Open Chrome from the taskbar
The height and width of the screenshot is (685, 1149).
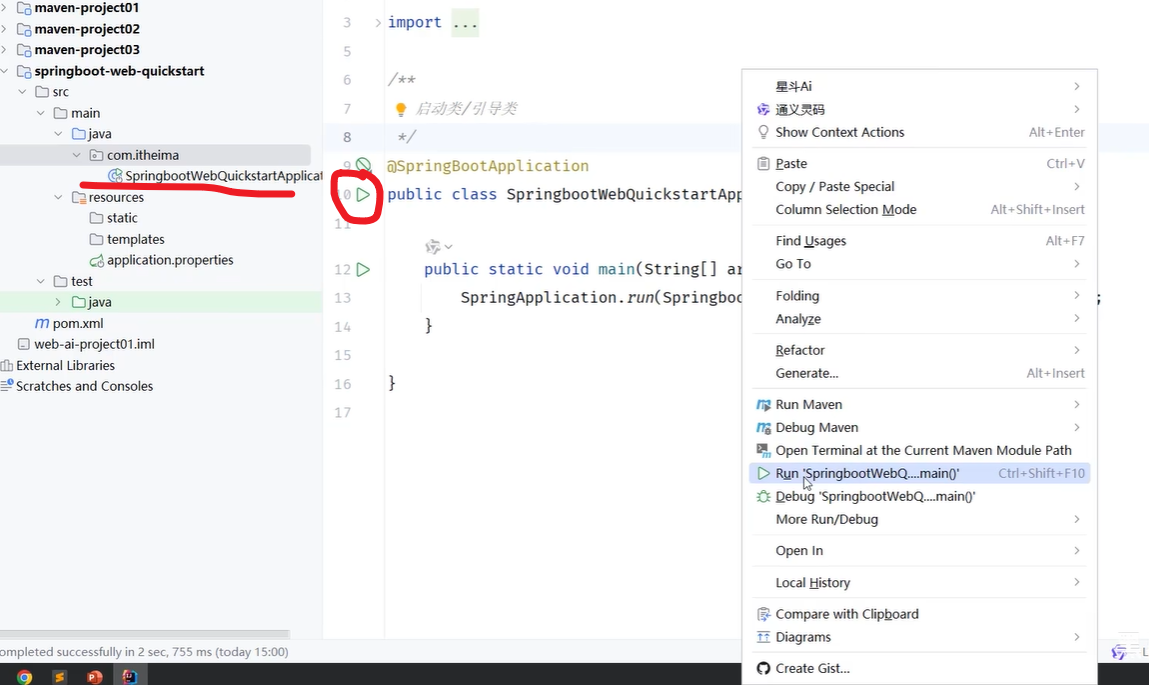coord(25,676)
